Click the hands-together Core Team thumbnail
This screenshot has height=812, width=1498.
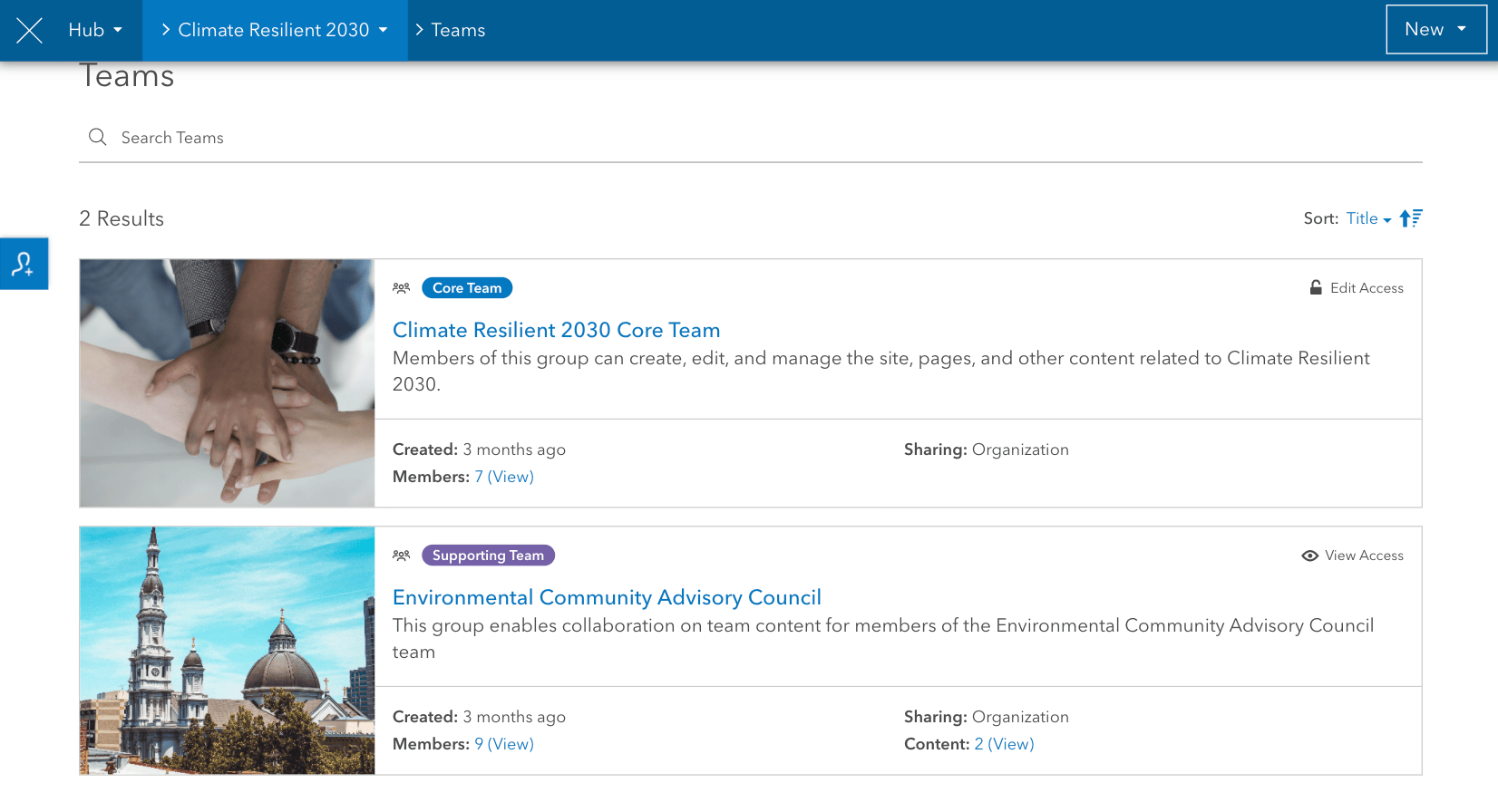(227, 383)
